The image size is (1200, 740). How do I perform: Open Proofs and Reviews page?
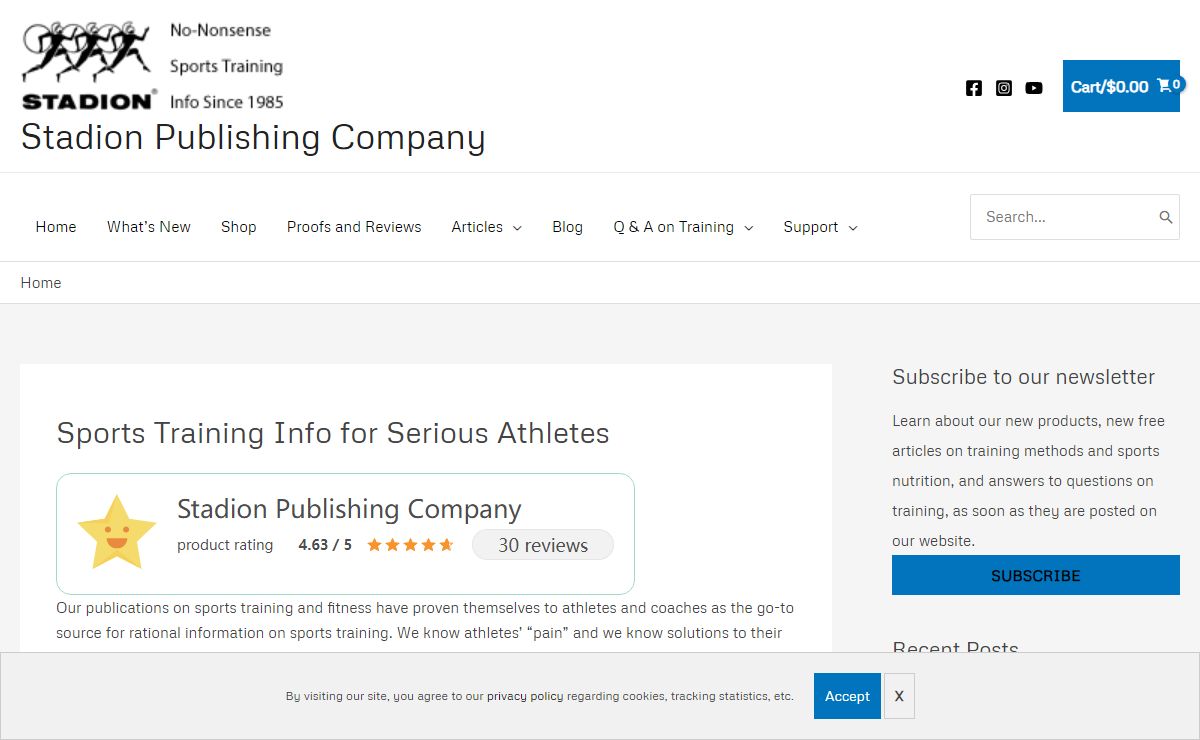tap(354, 227)
